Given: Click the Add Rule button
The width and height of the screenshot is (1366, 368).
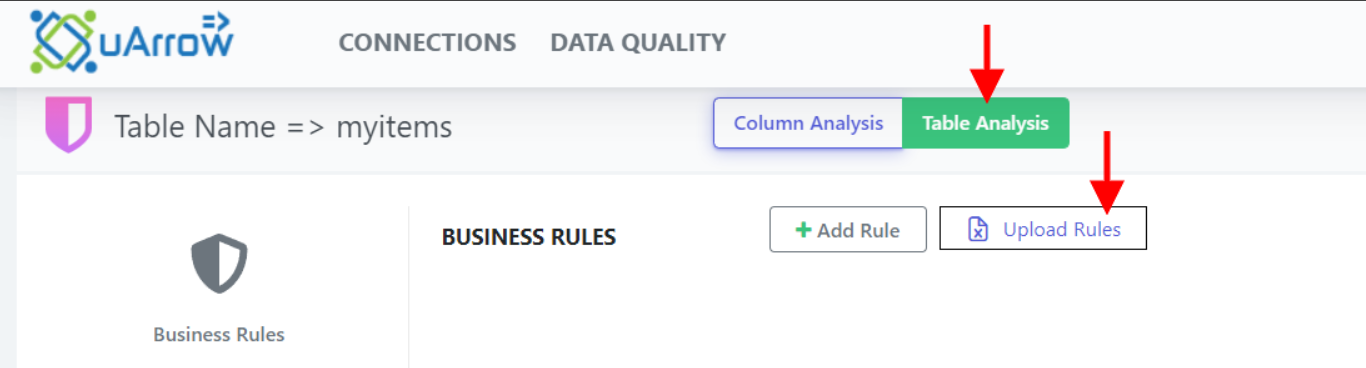Looking at the screenshot, I should coord(848,230).
